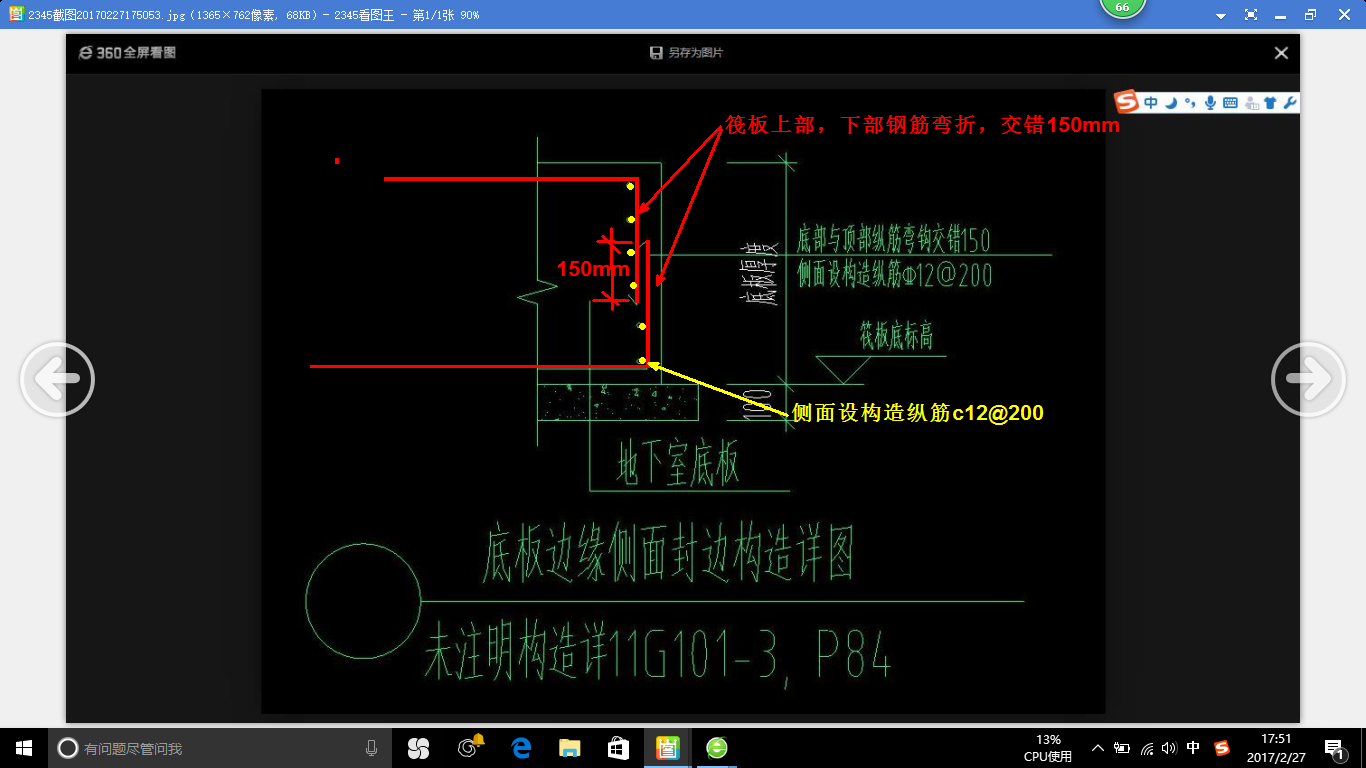This screenshot has width=1366, height=768.
Task: Click the green 66 acceleration ball
Action: (1122, 8)
